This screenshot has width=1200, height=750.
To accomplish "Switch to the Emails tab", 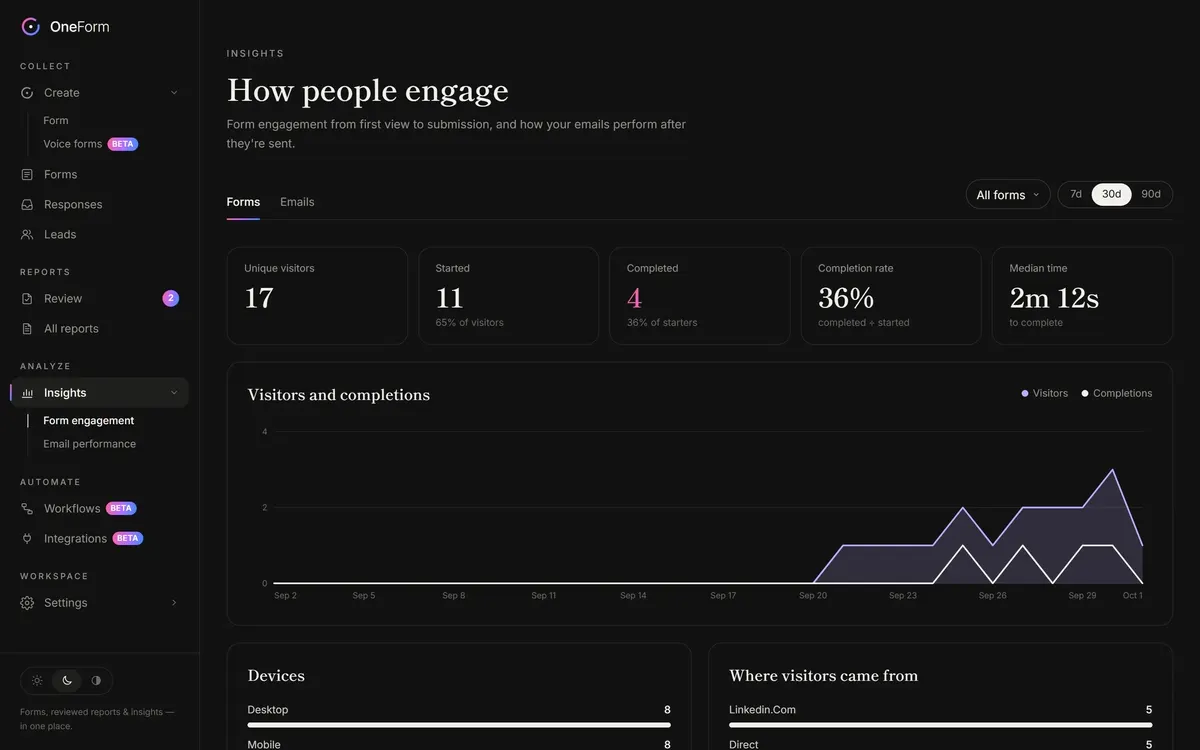I will (x=297, y=202).
